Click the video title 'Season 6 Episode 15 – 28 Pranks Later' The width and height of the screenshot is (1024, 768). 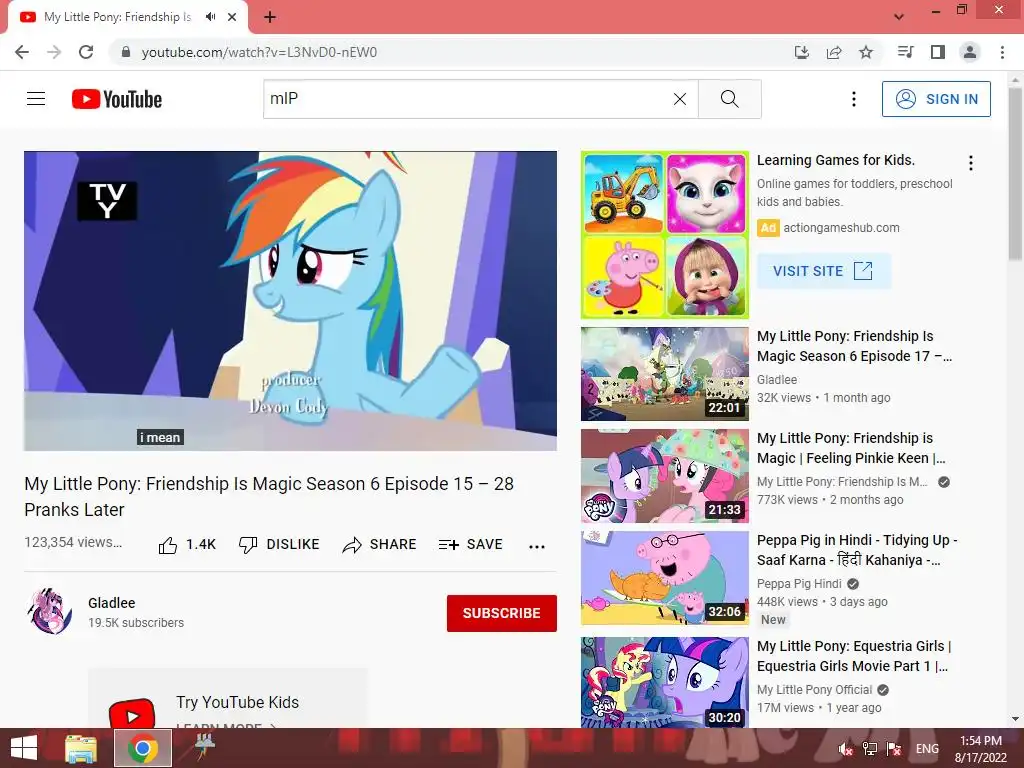[x=269, y=496]
